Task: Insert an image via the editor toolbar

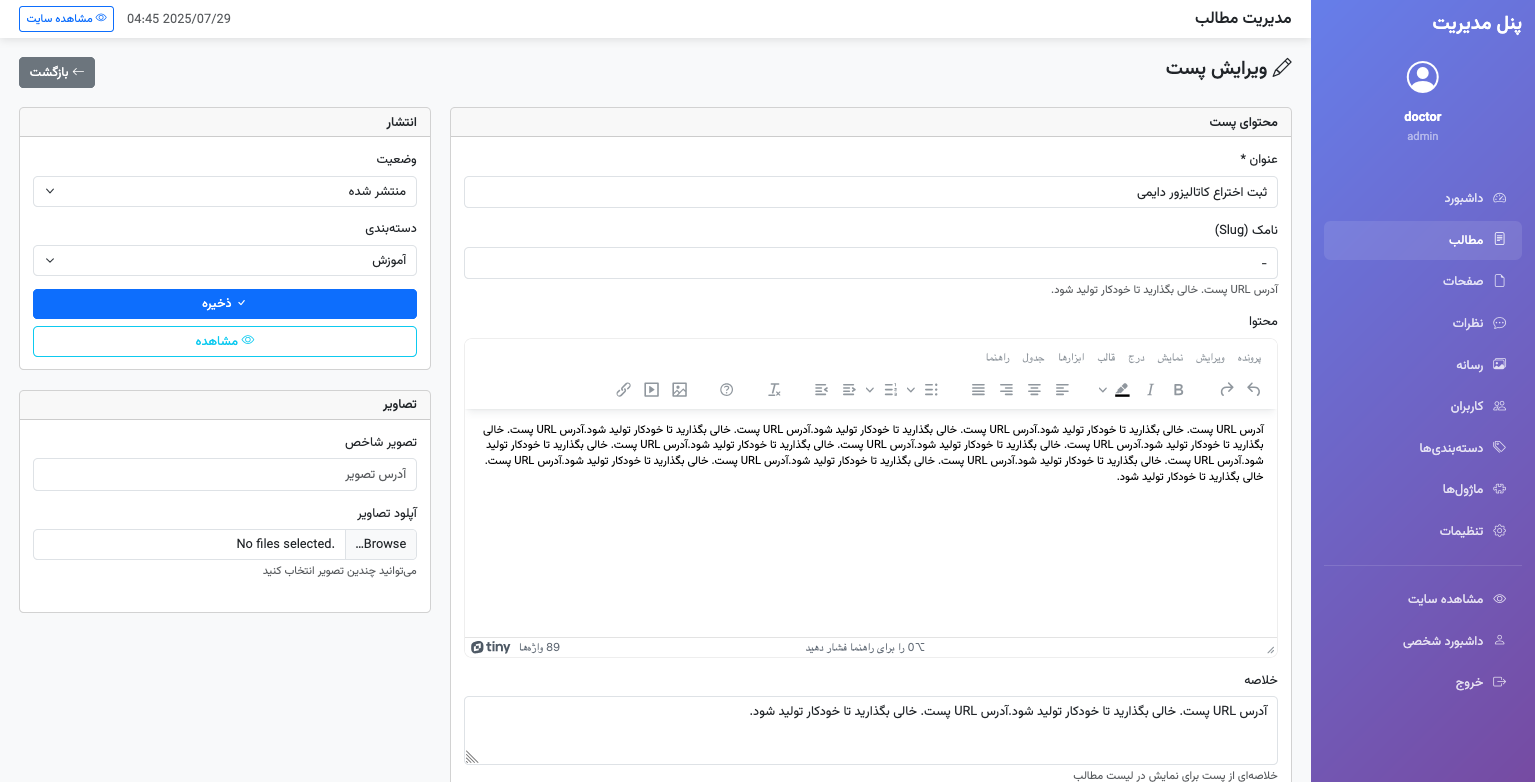Action: pyautogui.click(x=680, y=389)
